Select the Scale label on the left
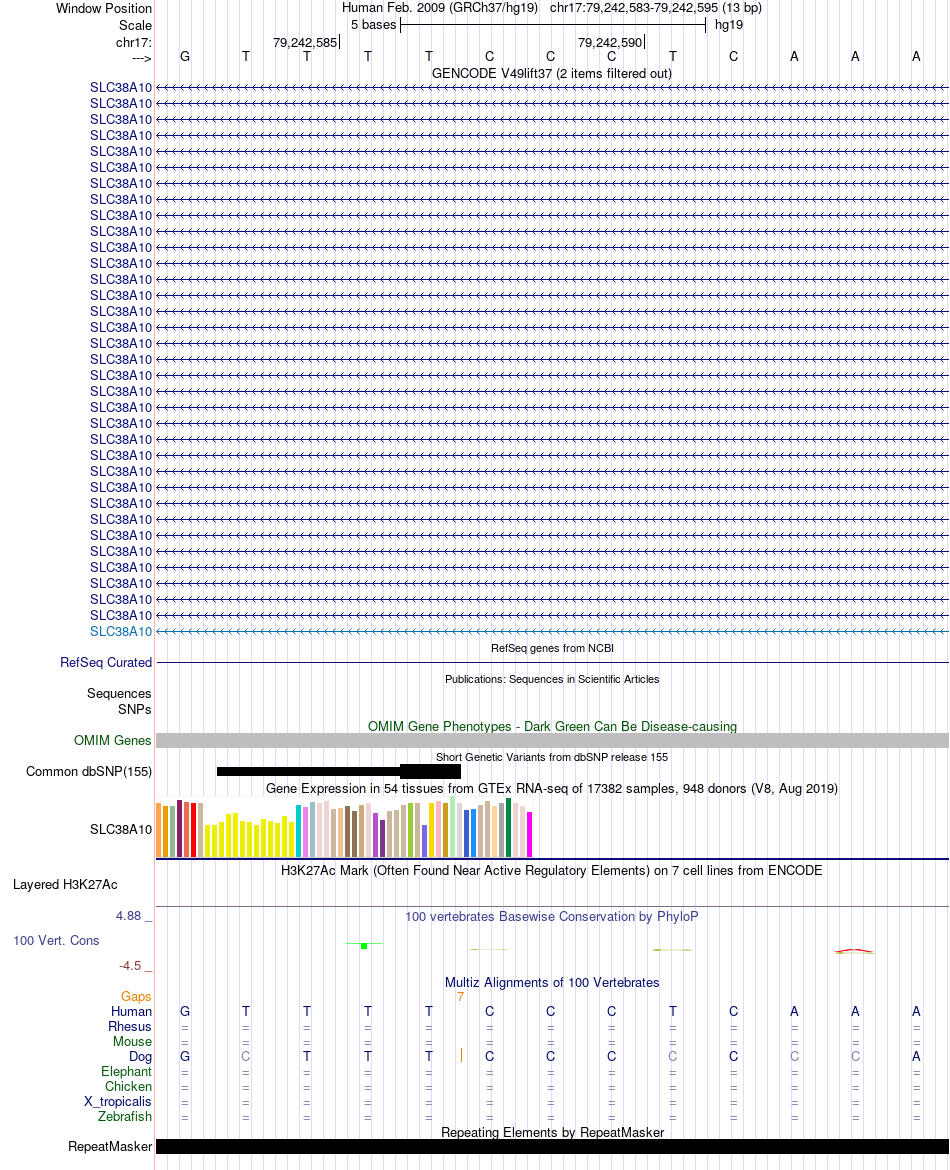 pos(135,25)
